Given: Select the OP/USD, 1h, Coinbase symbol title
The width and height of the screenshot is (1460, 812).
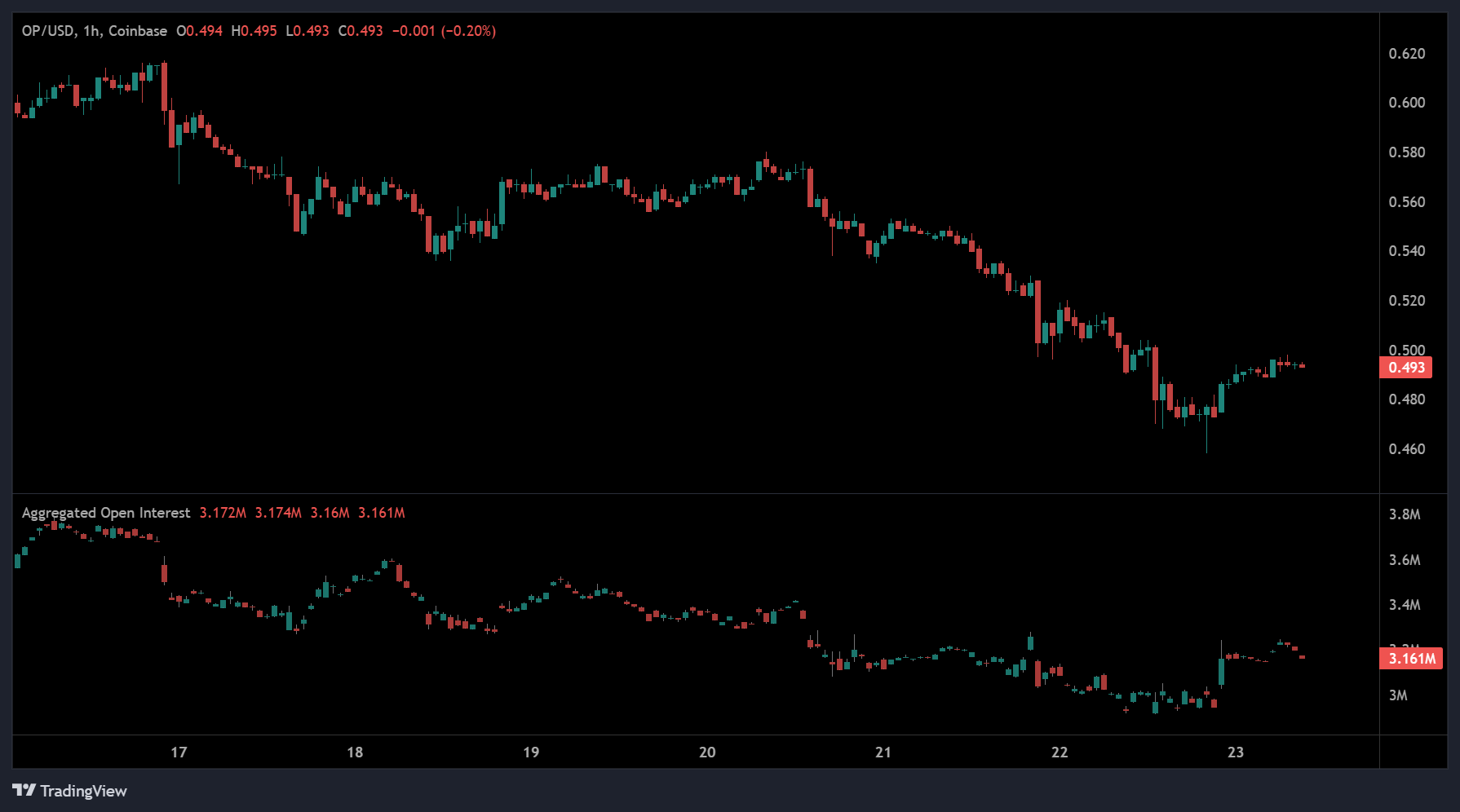Looking at the screenshot, I should point(94,31).
